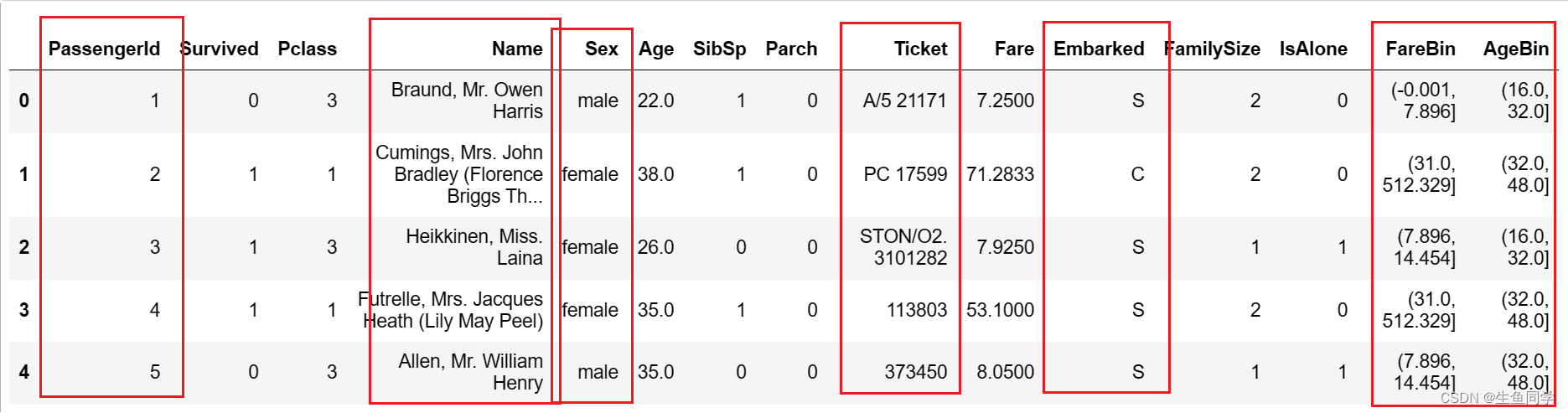This screenshot has width=1568, height=413.
Task: Click the name cell 'Braund, Mr. Owen Harris'
Action: tap(467, 101)
